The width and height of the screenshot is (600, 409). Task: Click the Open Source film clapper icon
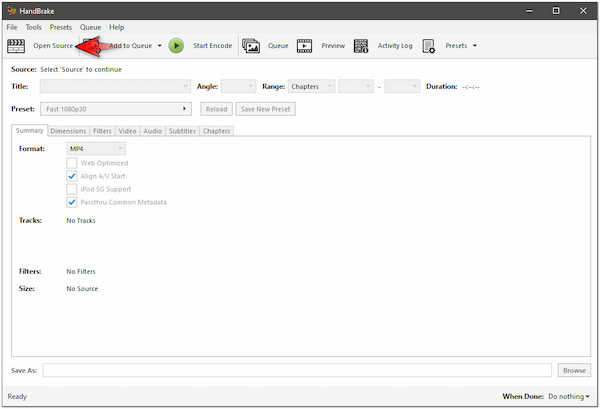tap(17, 45)
